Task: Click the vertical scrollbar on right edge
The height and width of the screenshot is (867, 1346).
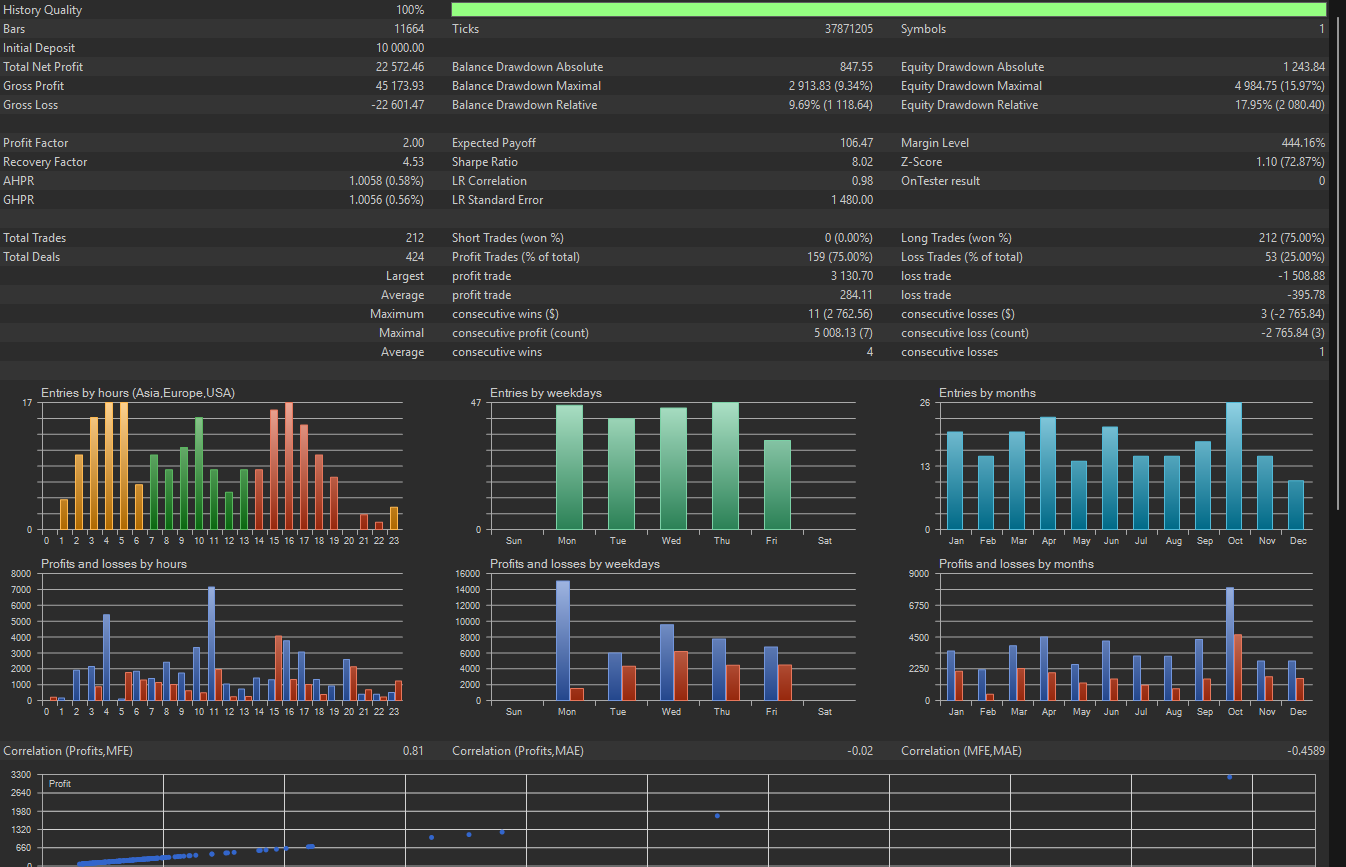Action: pyautogui.click(x=1337, y=250)
